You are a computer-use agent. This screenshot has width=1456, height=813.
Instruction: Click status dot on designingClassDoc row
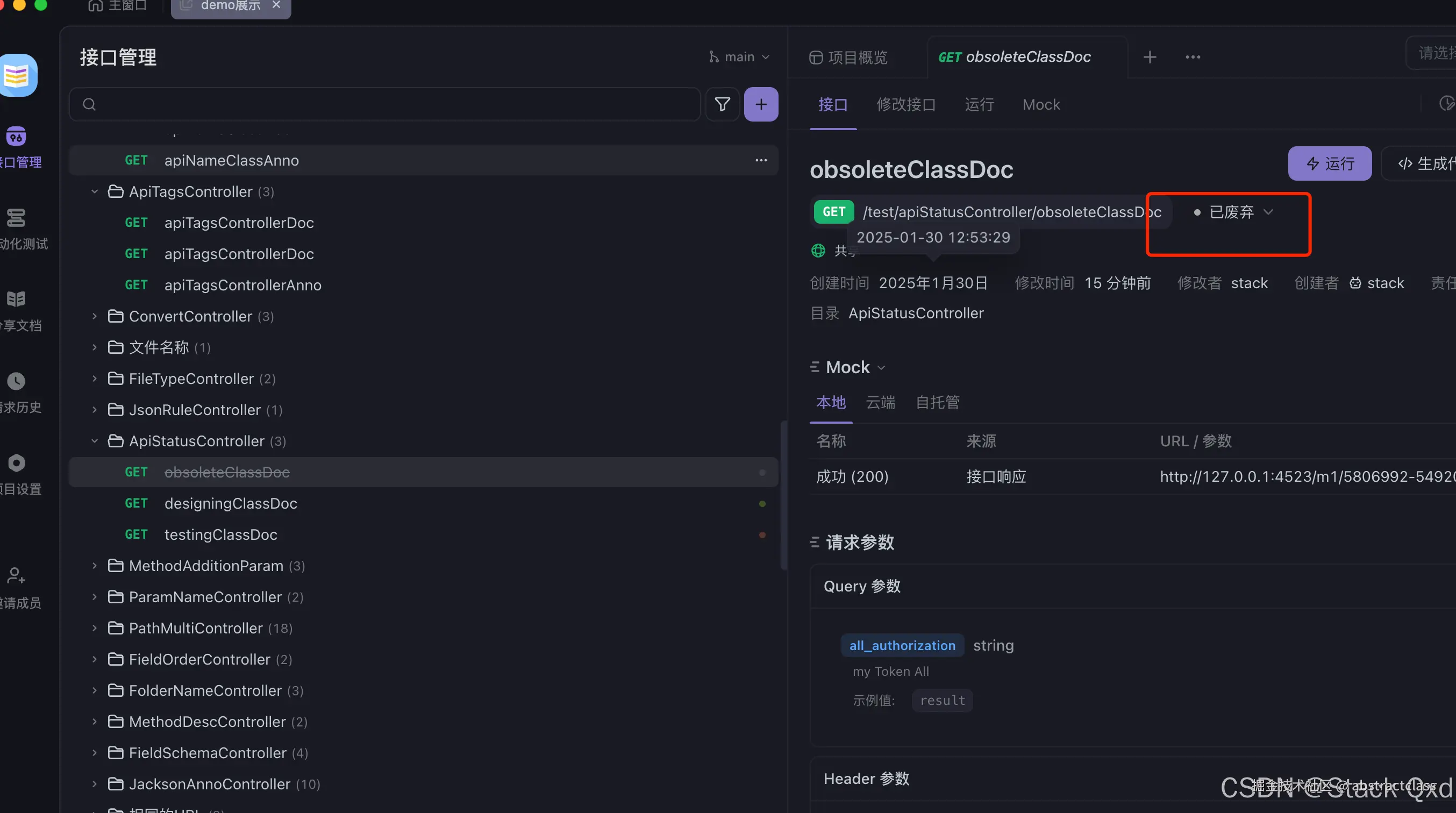(762, 504)
